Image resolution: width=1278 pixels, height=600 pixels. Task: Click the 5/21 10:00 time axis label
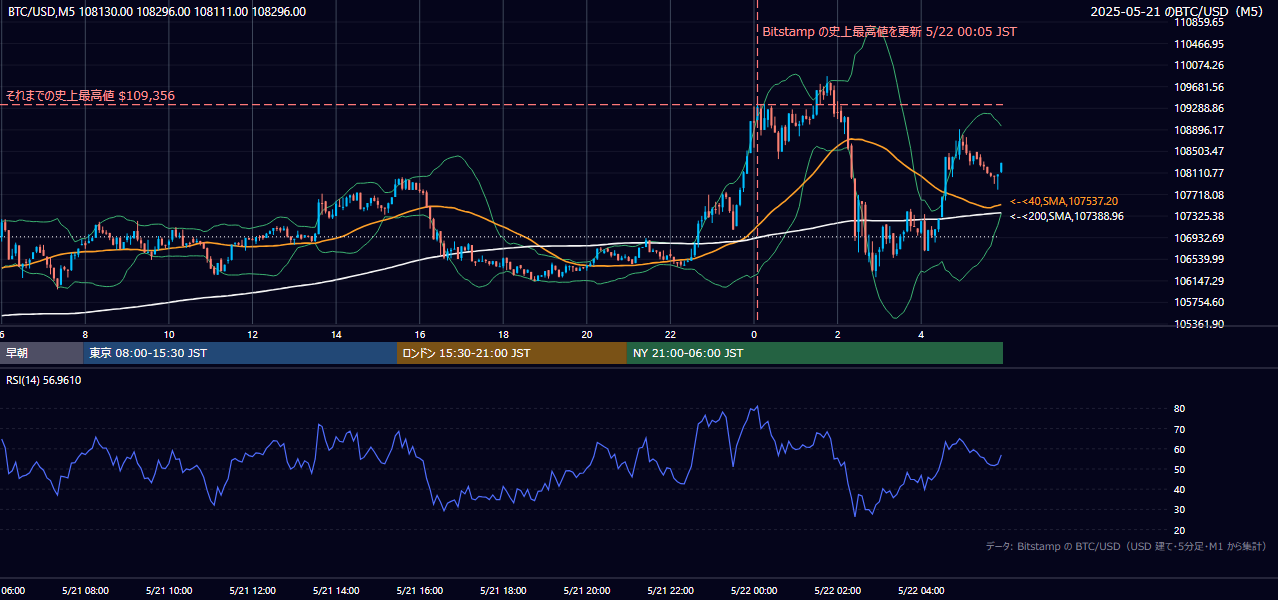[x=169, y=590]
